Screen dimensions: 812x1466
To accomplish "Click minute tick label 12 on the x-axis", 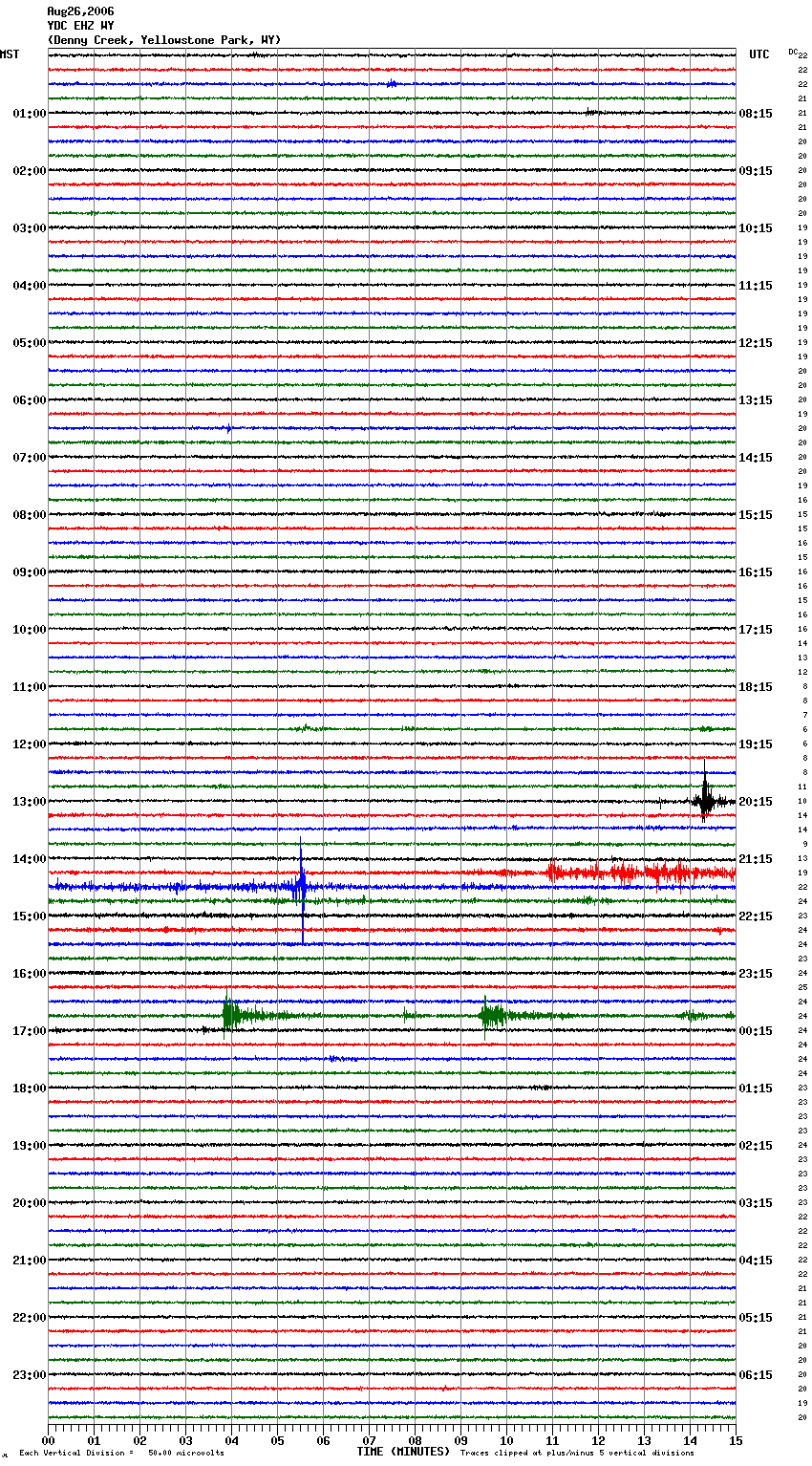I will (x=598, y=1440).
